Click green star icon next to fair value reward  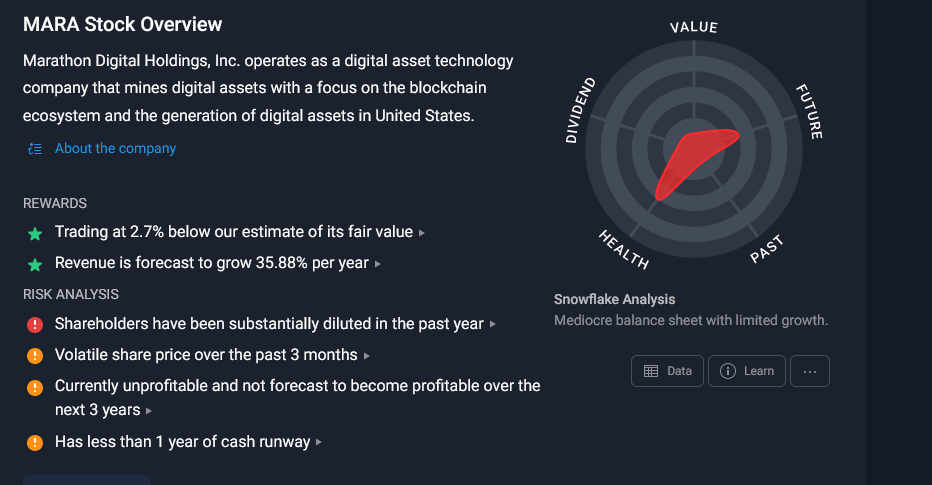pos(35,234)
